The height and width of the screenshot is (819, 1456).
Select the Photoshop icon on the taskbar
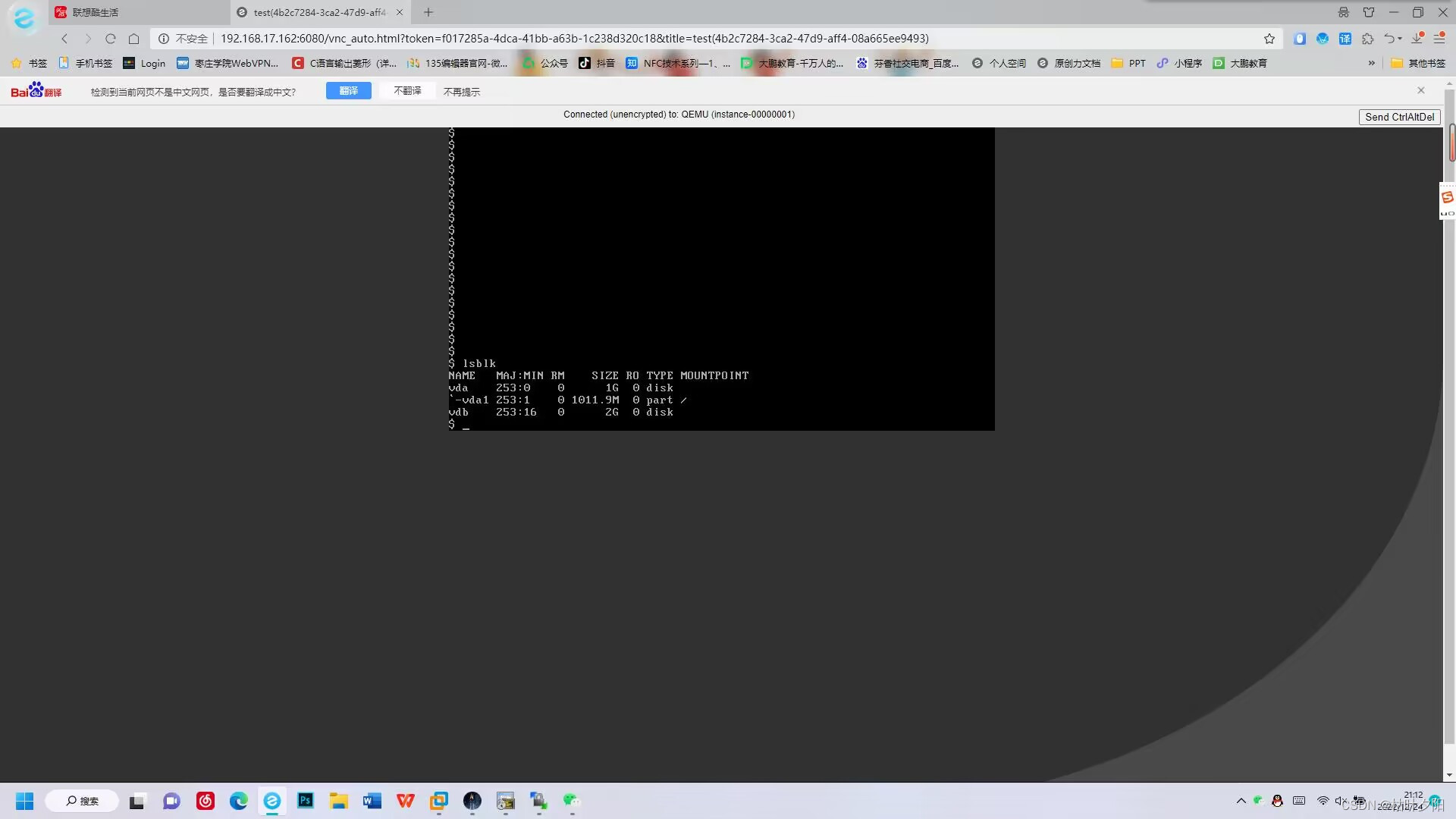coord(305,801)
